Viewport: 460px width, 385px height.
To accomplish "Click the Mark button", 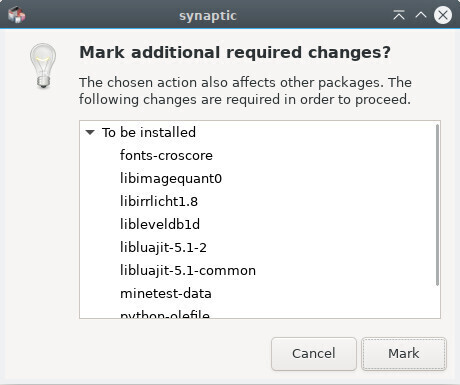I will pyautogui.click(x=404, y=354).
